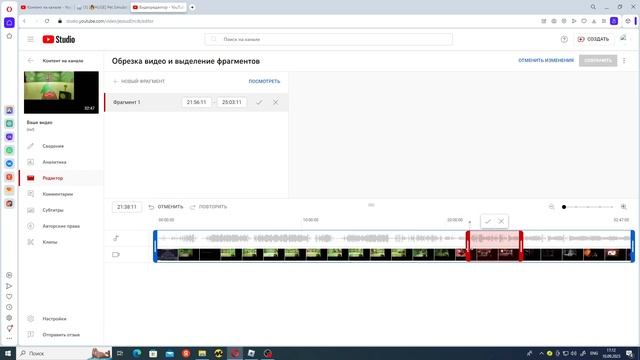Click the timeline zoom slider knob
Image resolution: width=640 pixels, height=360 pixels.
pos(564,207)
